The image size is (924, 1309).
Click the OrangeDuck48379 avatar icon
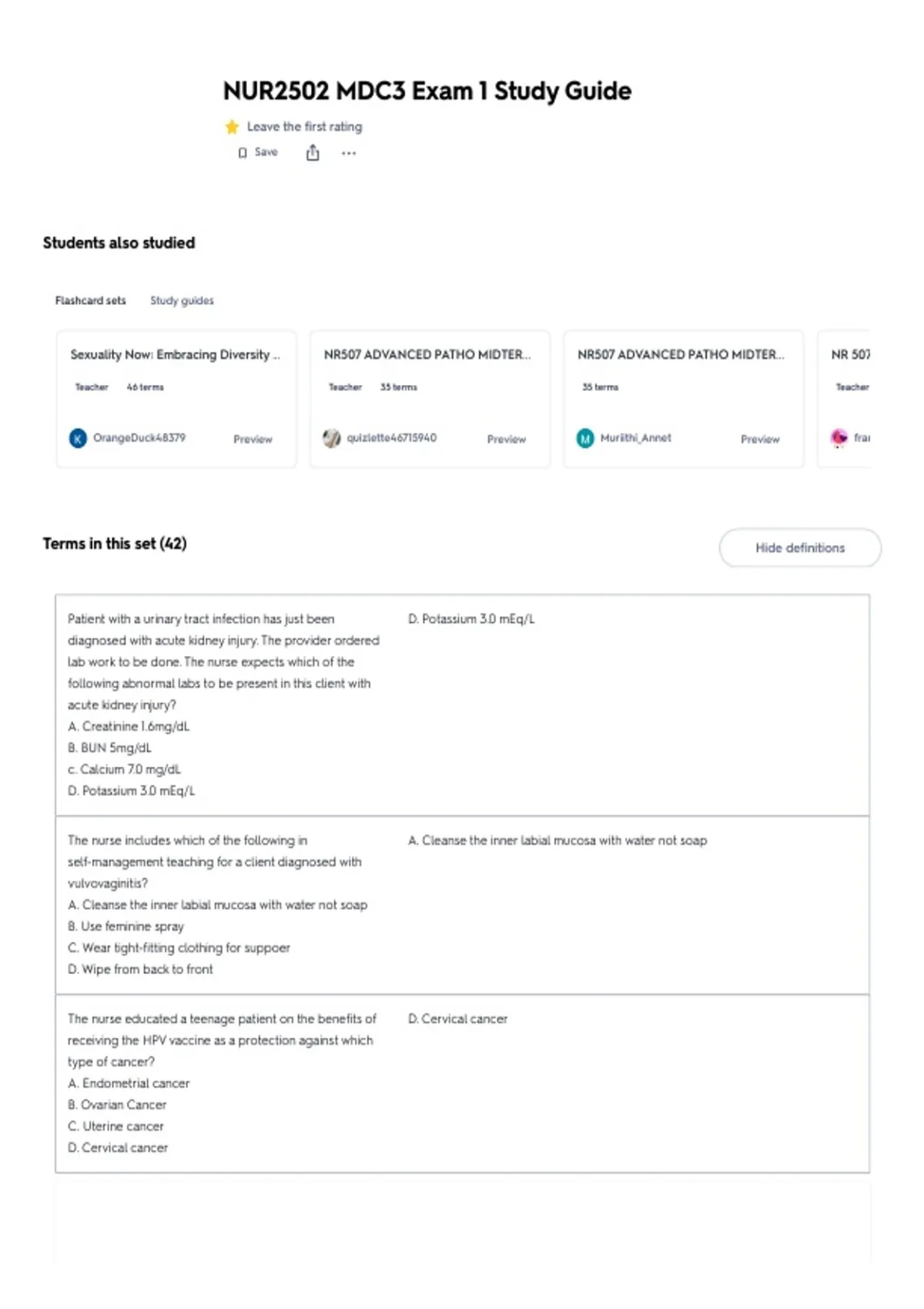(x=78, y=438)
